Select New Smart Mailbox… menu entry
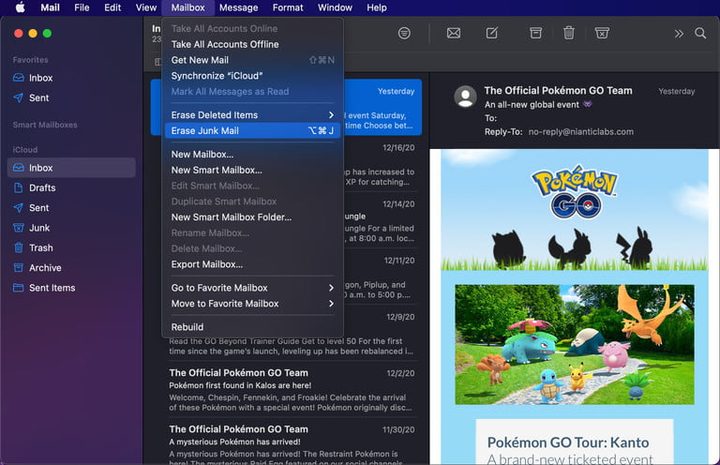 [x=216, y=170]
